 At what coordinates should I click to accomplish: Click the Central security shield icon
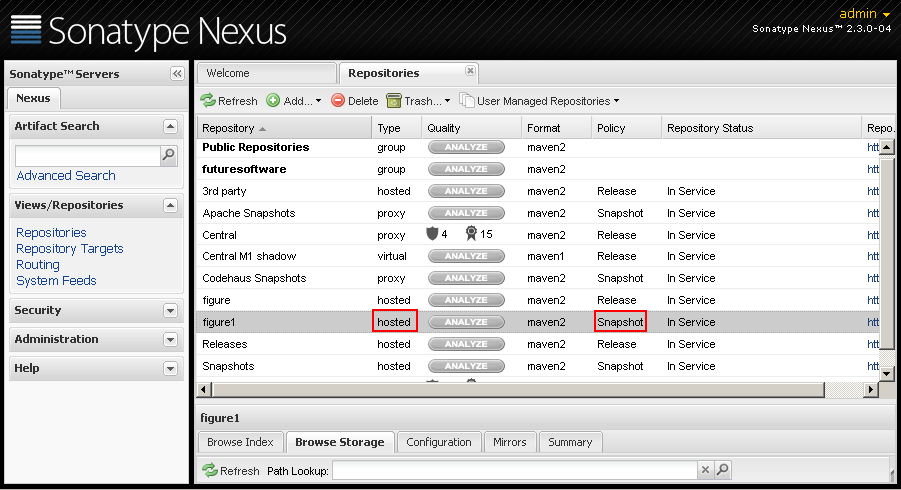pos(432,234)
